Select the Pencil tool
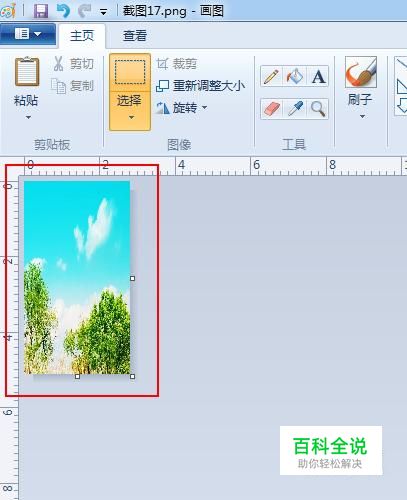407x500 pixels. 271,76
